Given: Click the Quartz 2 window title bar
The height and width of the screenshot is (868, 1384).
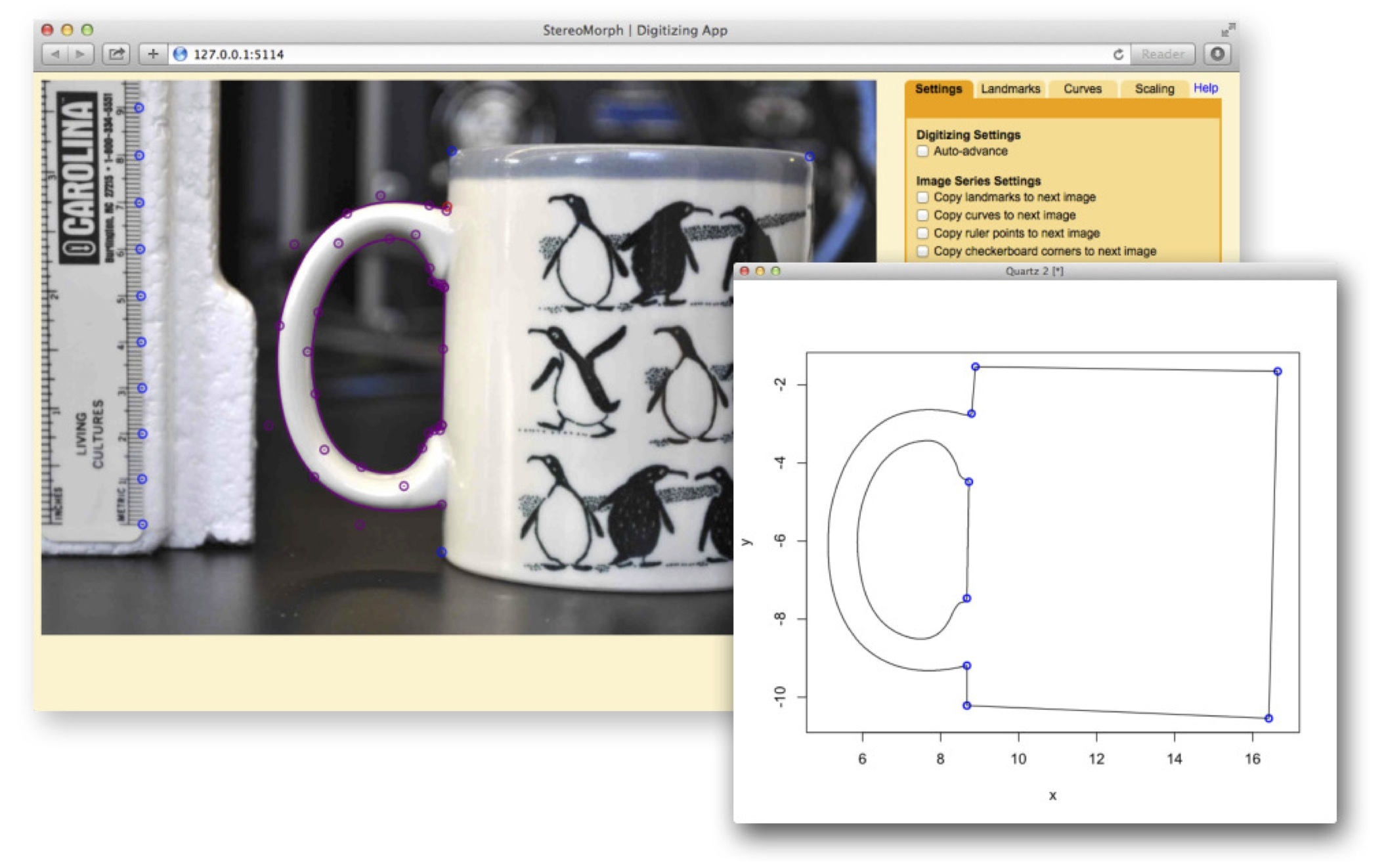Looking at the screenshot, I should 1034,271.
